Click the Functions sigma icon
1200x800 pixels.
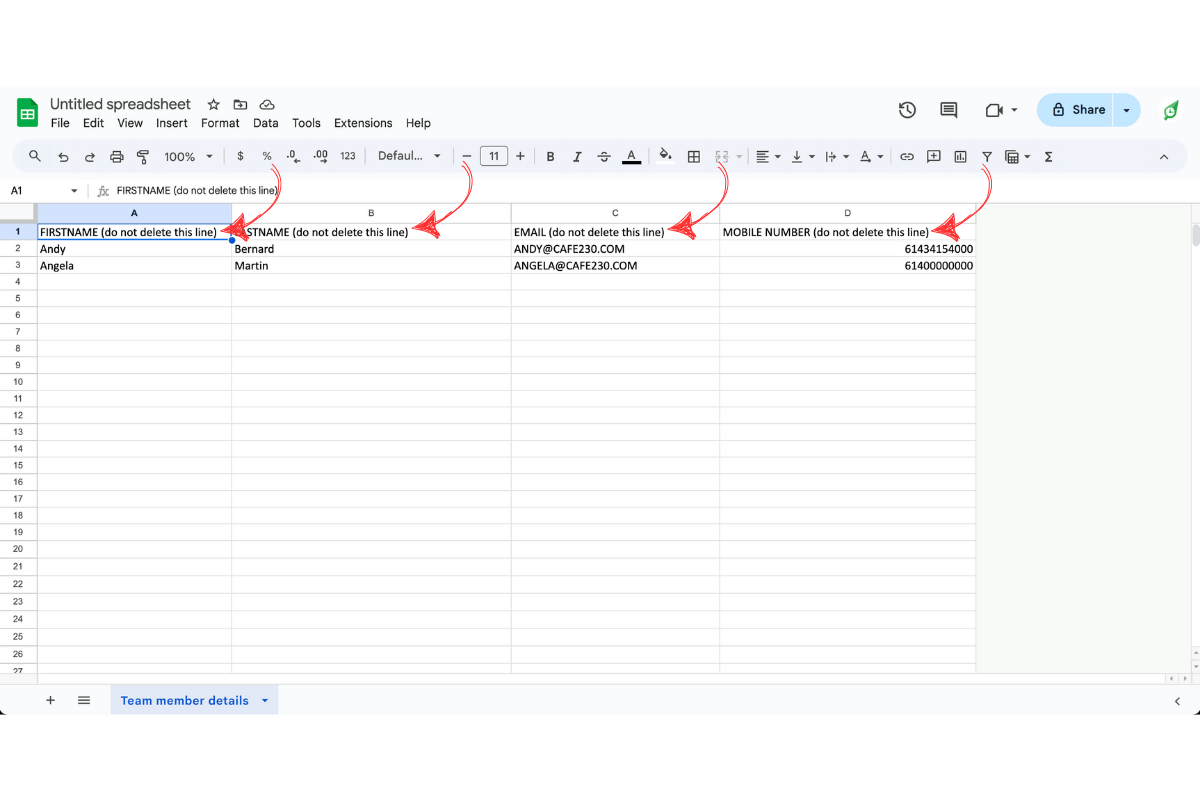coord(1048,157)
